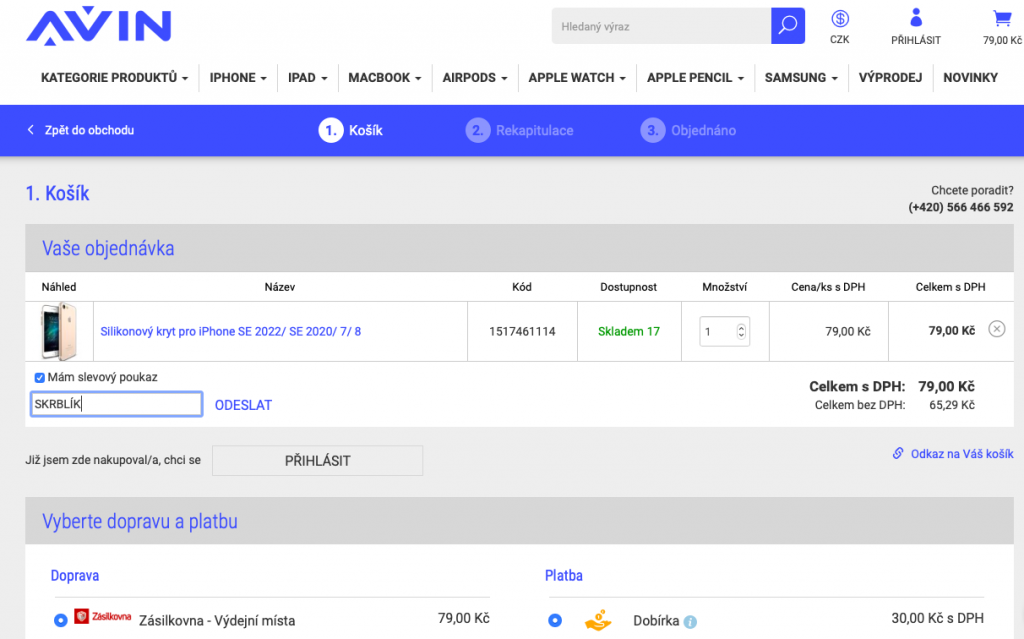Open the iPad menu dropdown
The height and width of the screenshot is (639, 1024).
tap(308, 78)
